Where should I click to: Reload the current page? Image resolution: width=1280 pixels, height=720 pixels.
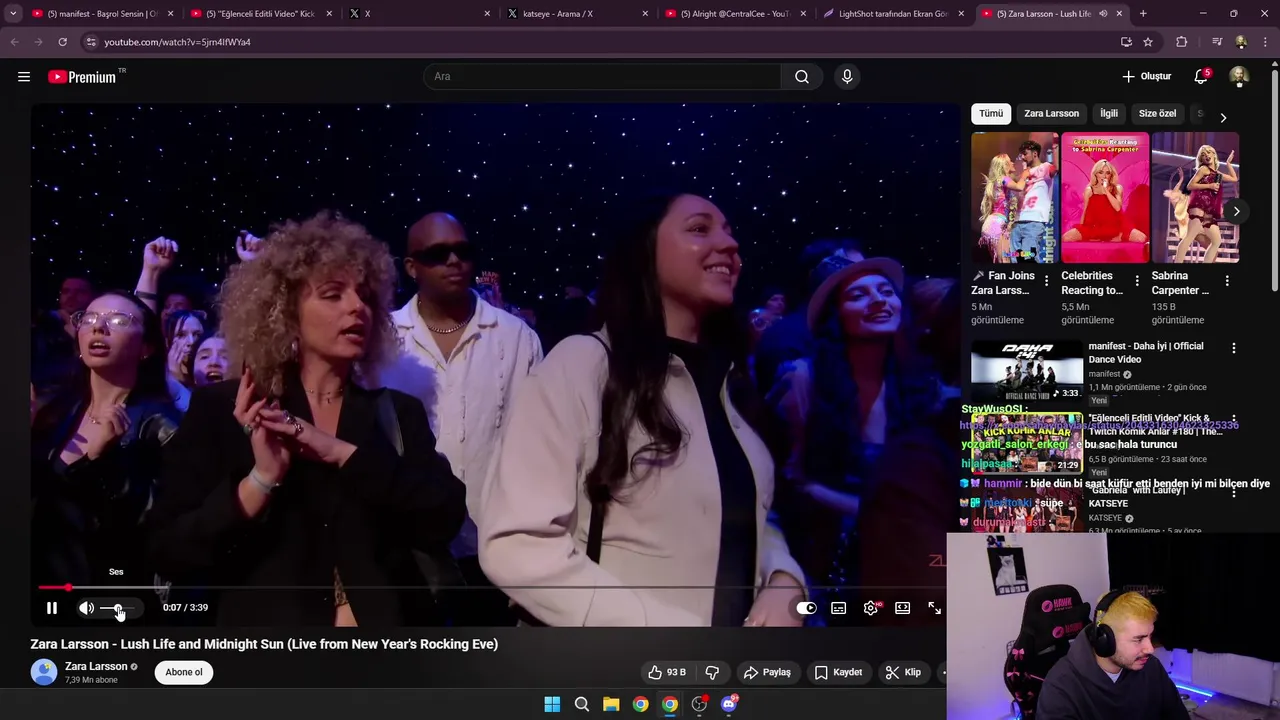[x=62, y=42]
